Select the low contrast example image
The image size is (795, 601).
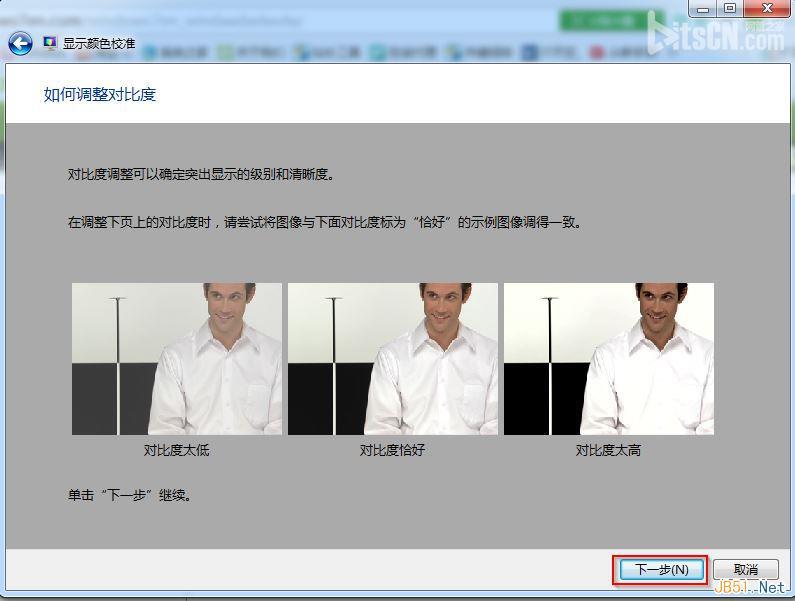tap(176, 359)
